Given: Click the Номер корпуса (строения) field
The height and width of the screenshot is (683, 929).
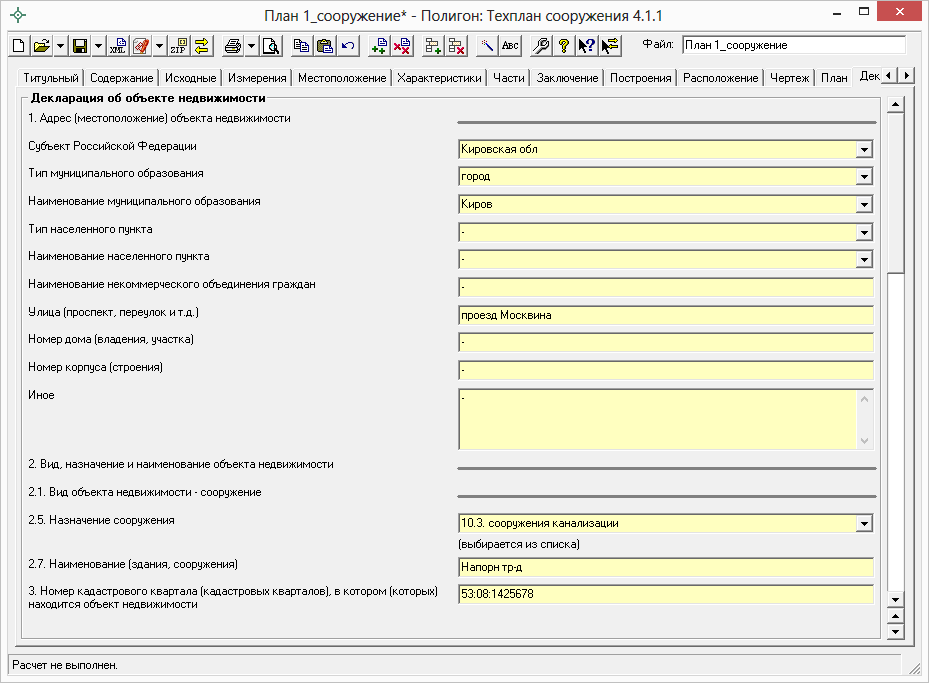Looking at the screenshot, I should tap(666, 370).
